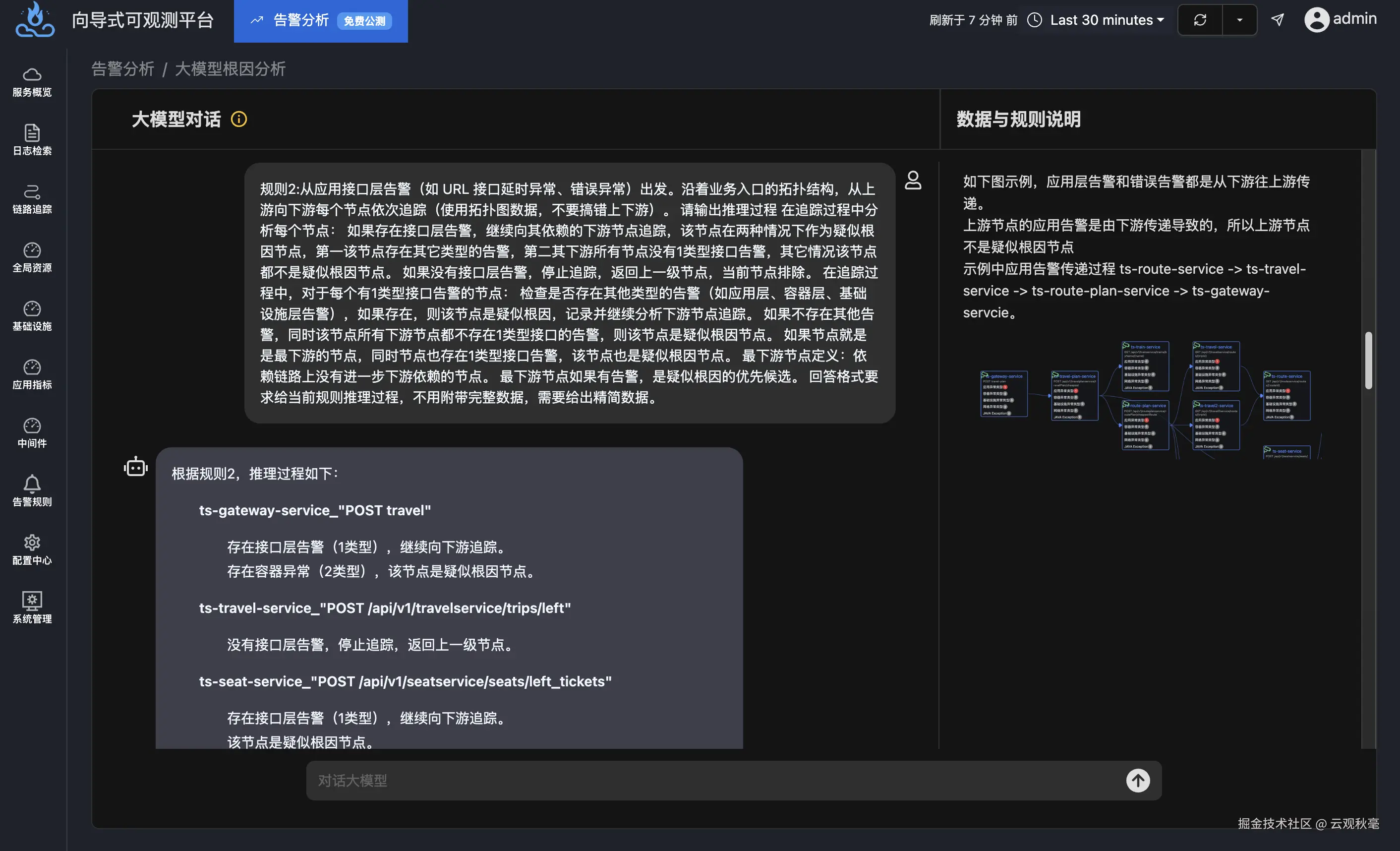Open 全局资源 global resources view
The image size is (1400, 851).
click(32, 257)
